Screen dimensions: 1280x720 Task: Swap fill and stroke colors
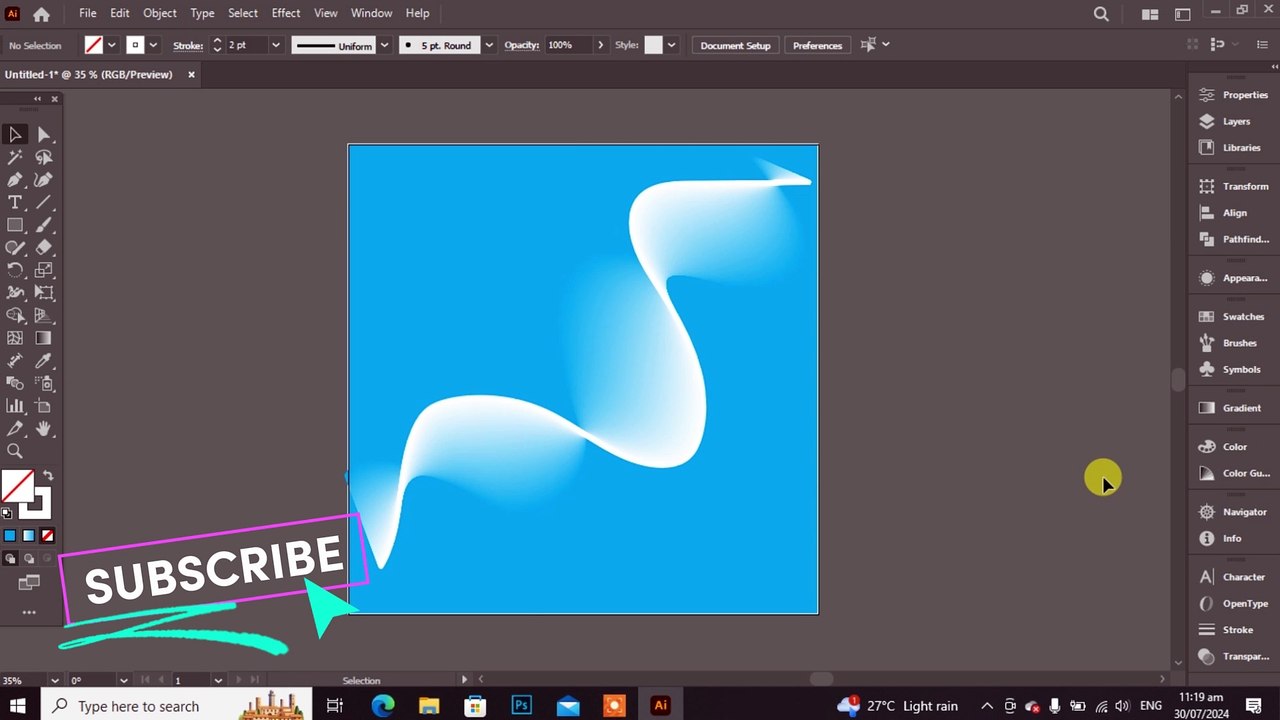coord(48,476)
